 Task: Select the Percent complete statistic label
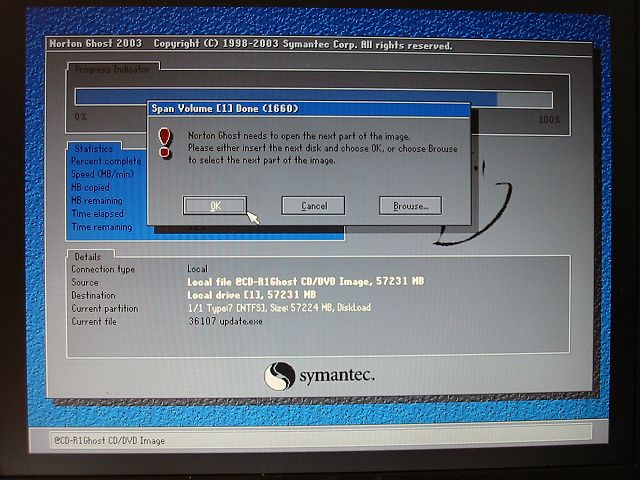(x=106, y=161)
